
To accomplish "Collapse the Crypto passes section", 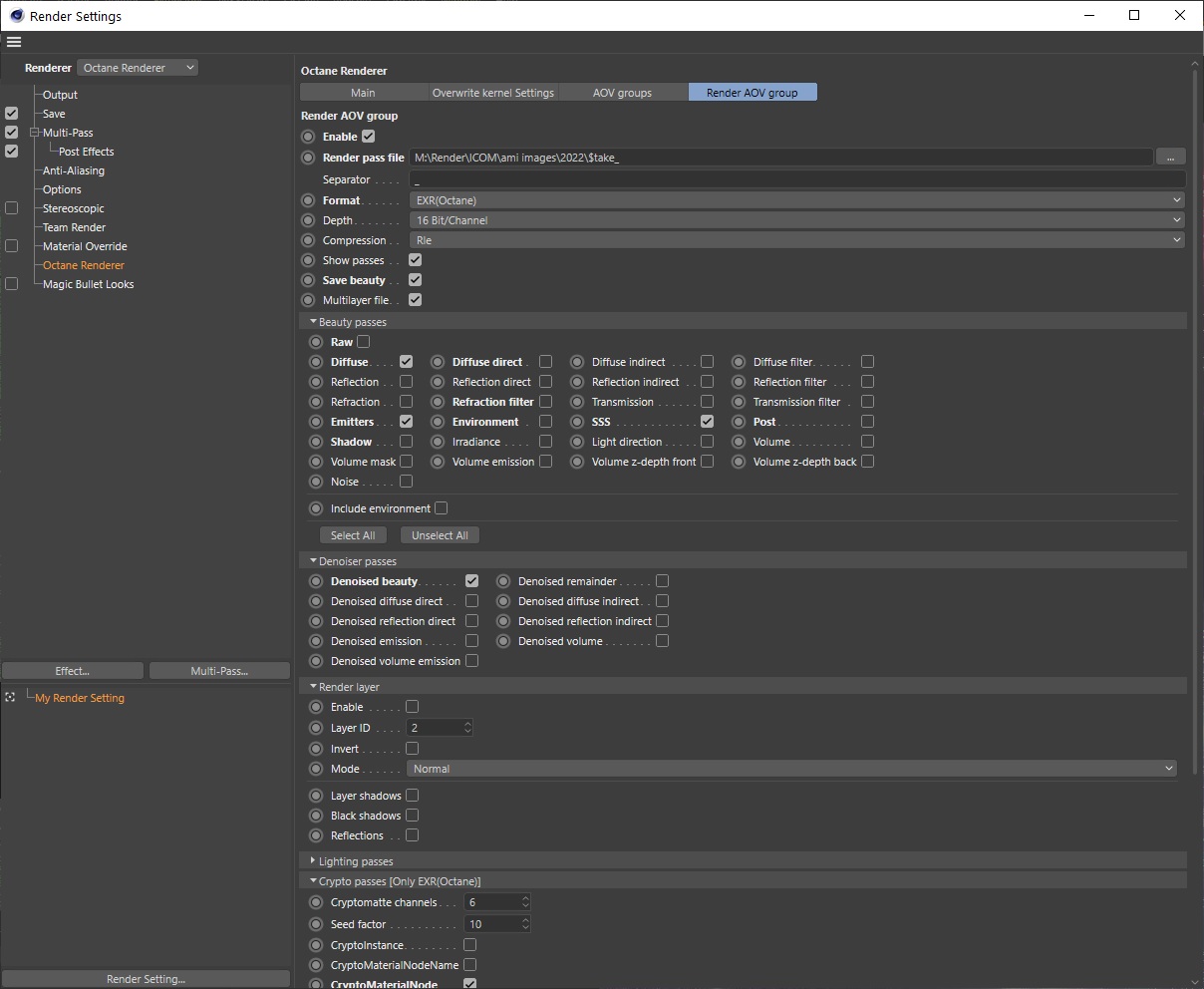I will point(313,881).
